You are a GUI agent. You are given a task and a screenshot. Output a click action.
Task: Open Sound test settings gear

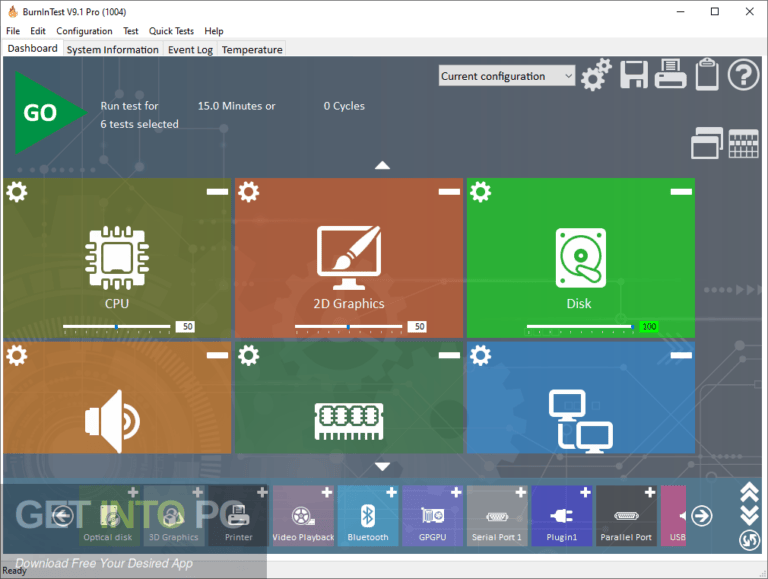17,355
